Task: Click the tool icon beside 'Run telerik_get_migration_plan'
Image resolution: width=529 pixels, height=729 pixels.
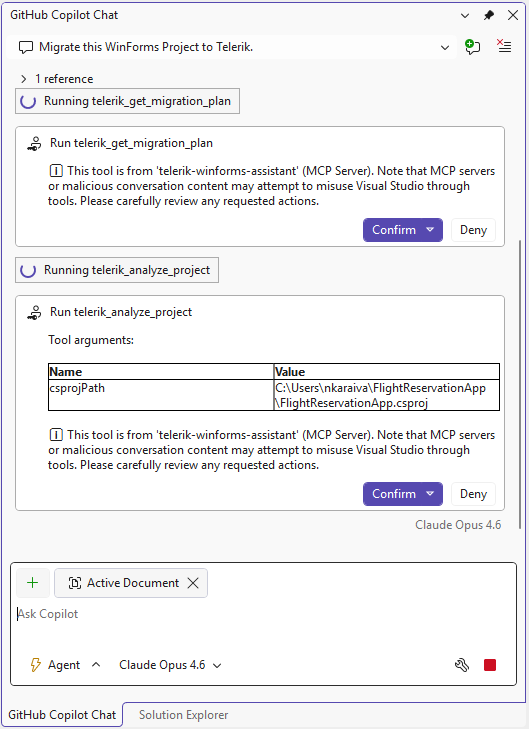Action: point(34,143)
